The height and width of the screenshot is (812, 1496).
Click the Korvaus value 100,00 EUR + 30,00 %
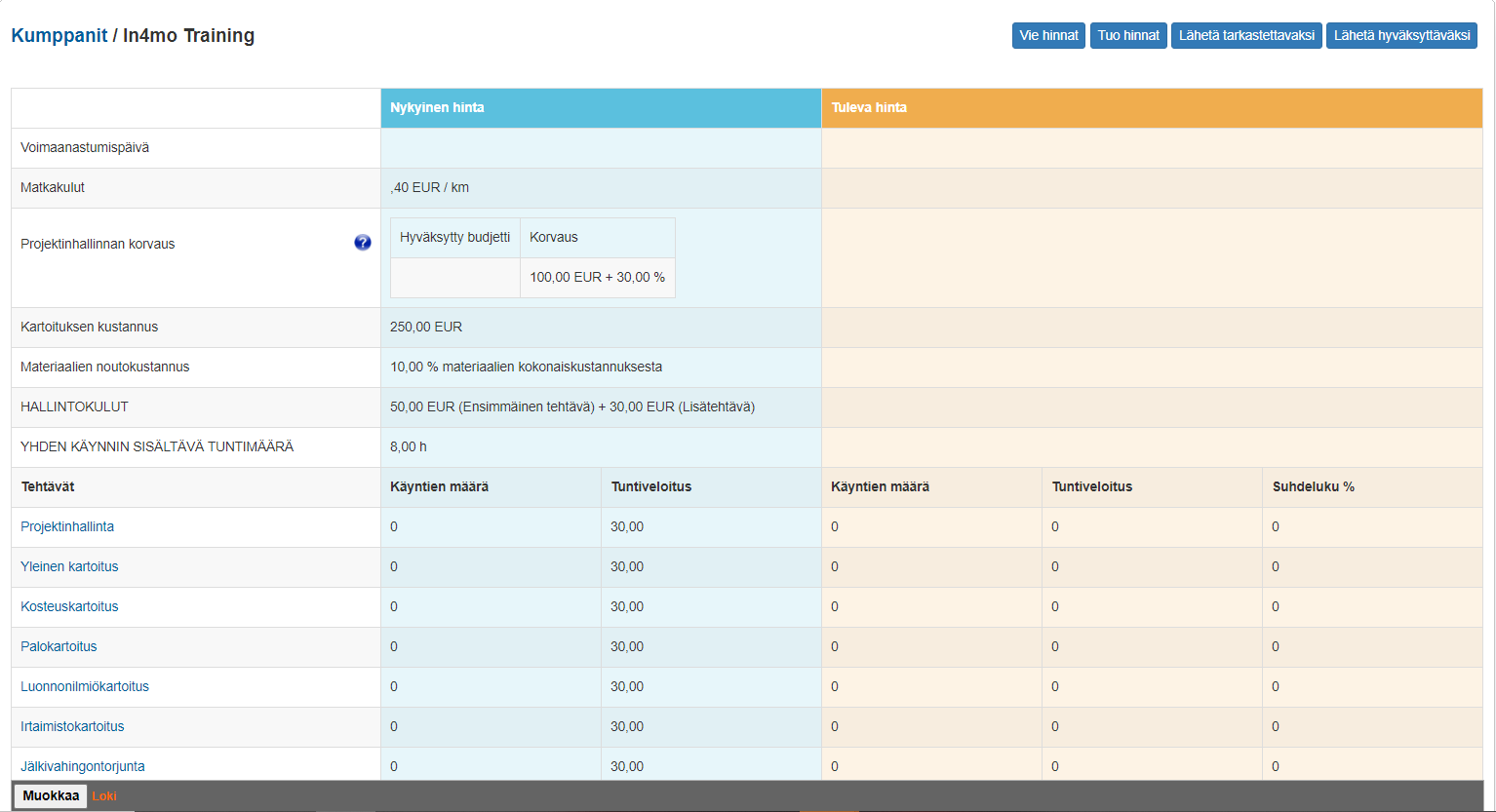(597, 278)
